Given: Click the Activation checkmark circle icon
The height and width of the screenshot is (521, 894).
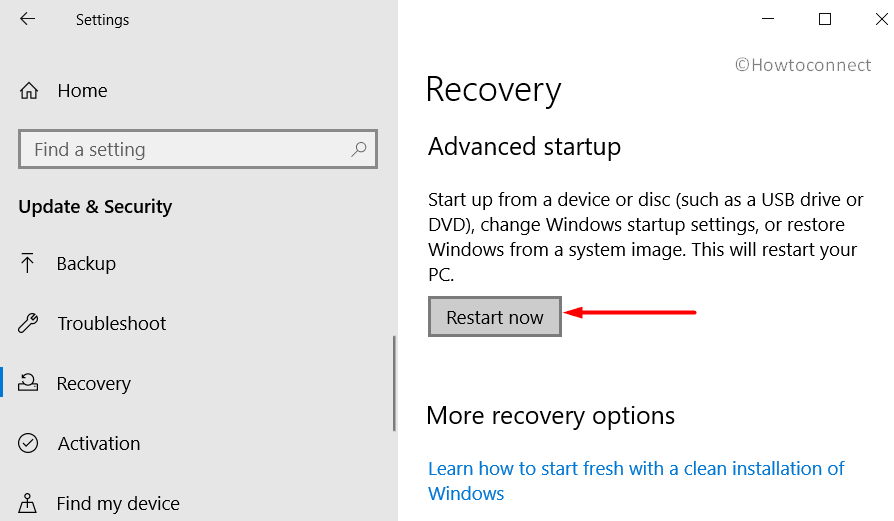Looking at the screenshot, I should click(x=28, y=443).
